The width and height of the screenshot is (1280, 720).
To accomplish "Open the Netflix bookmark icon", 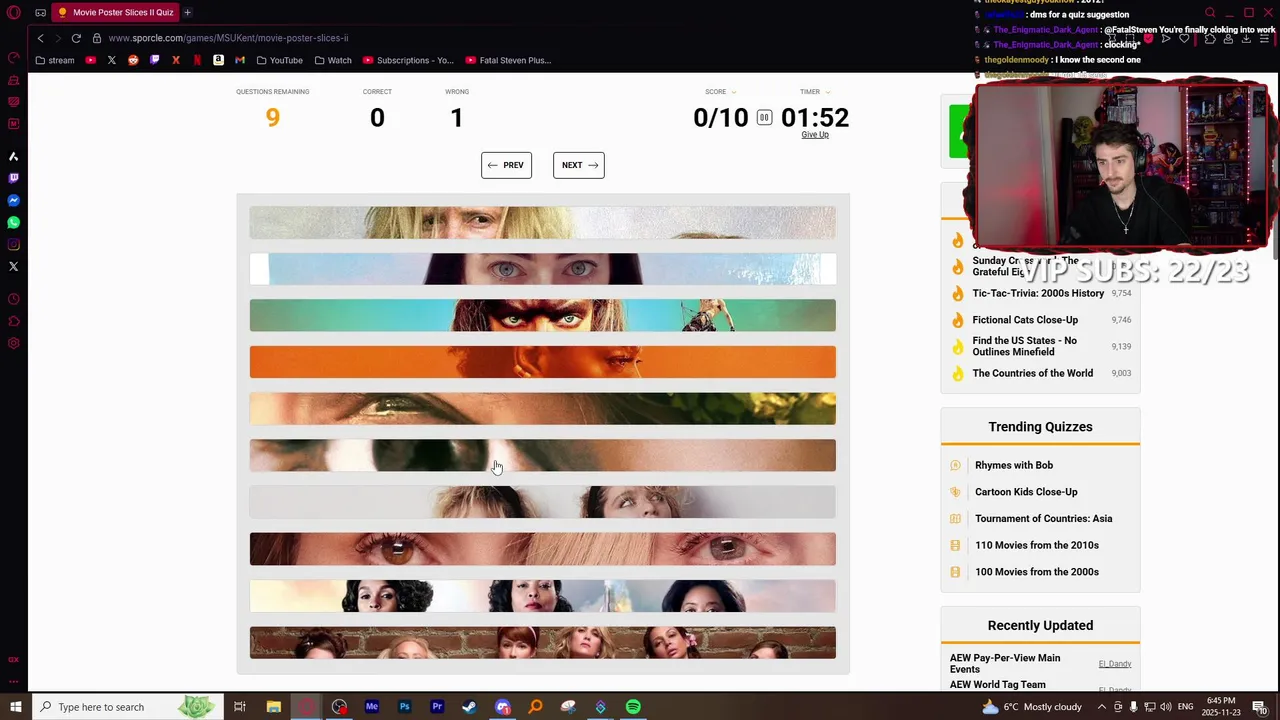I will tap(197, 60).
